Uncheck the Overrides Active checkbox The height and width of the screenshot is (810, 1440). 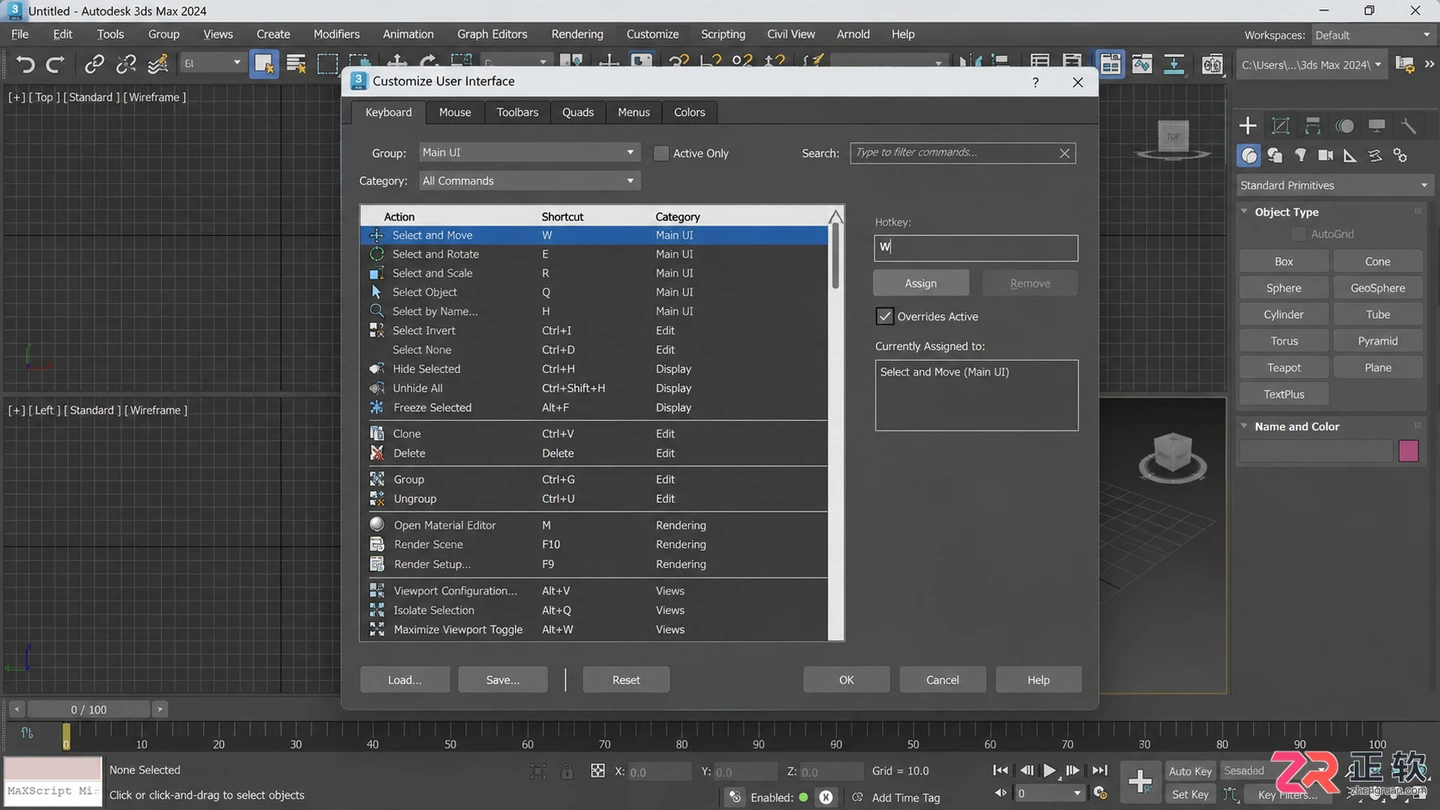[x=884, y=316]
